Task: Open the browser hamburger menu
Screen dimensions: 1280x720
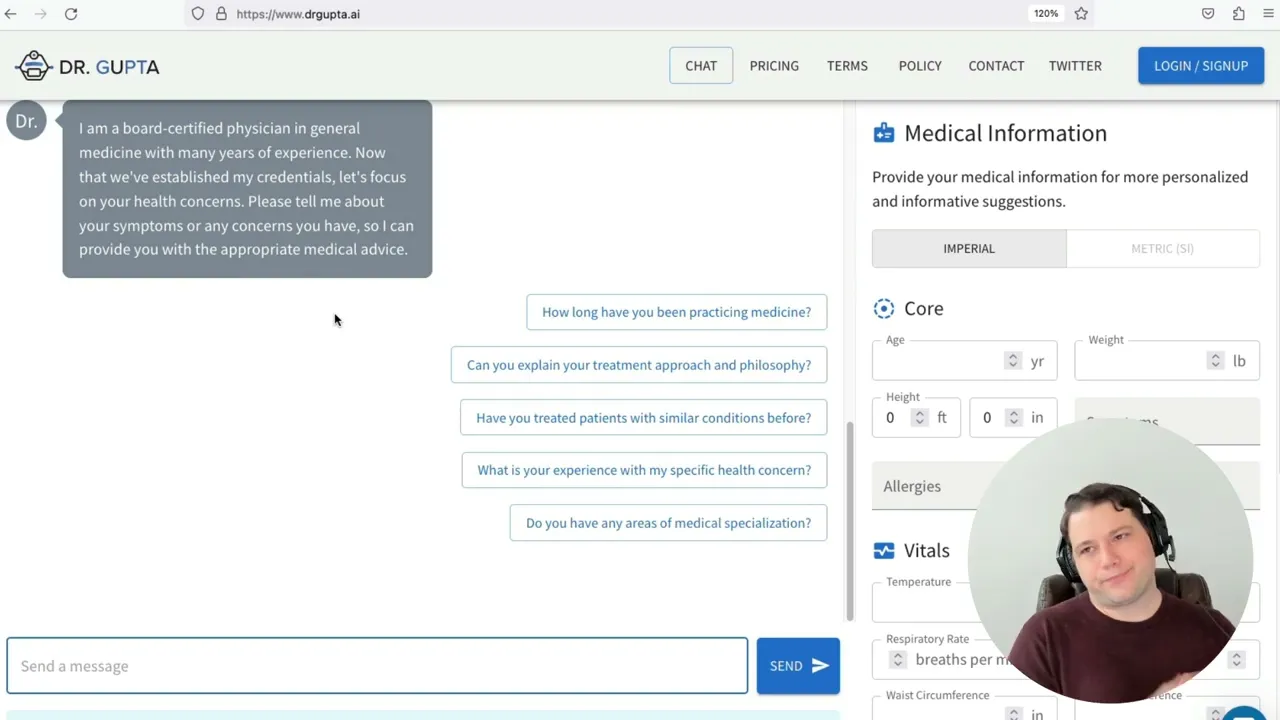Action: pyautogui.click(x=1269, y=14)
